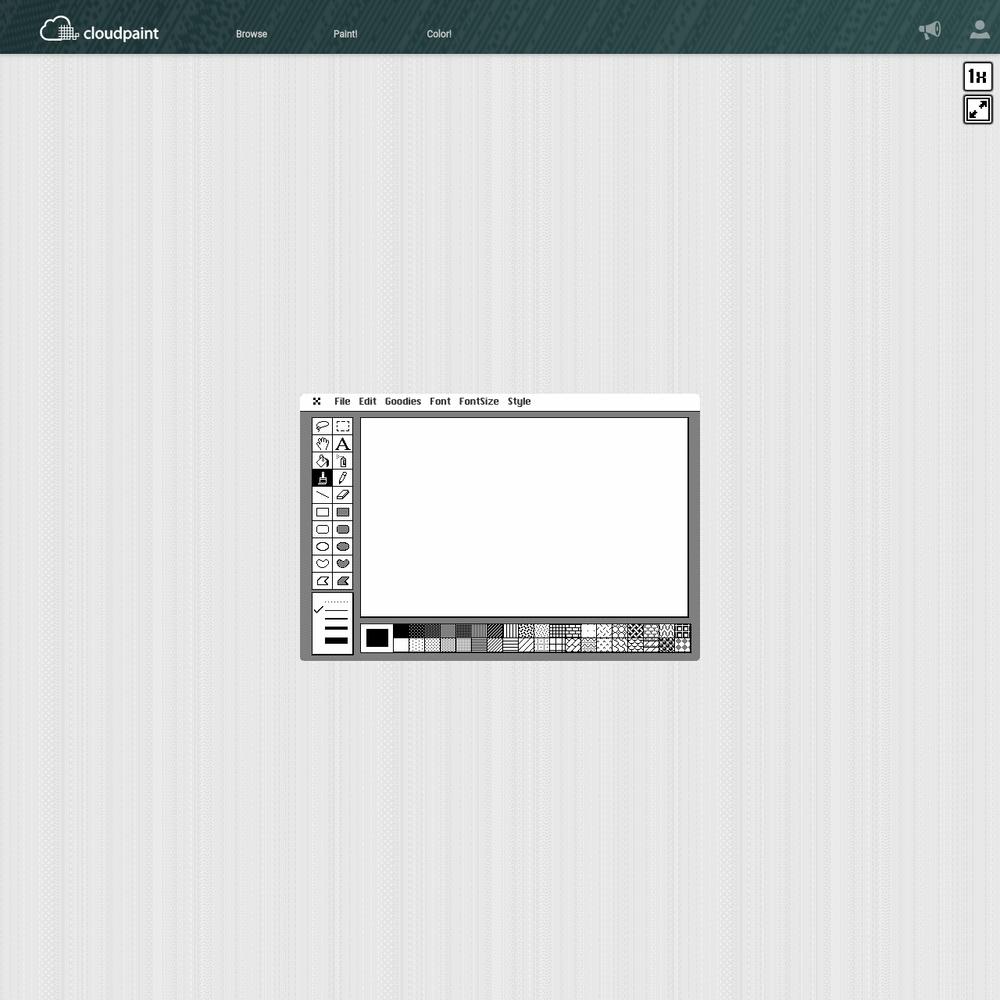Select the filled Rounded Rectangle tool
This screenshot has height=1000, width=1000.
[342, 529]
